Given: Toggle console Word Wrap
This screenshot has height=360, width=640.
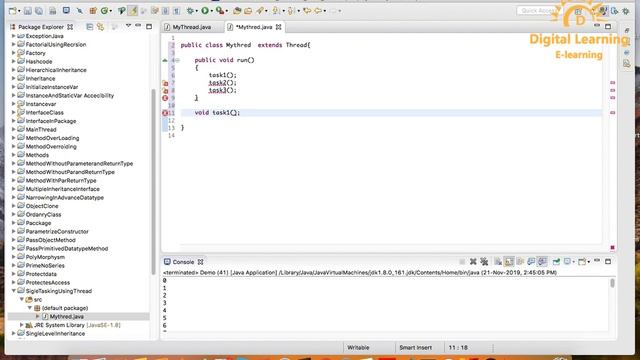Looking at the screenshot, I should [520, 262].
